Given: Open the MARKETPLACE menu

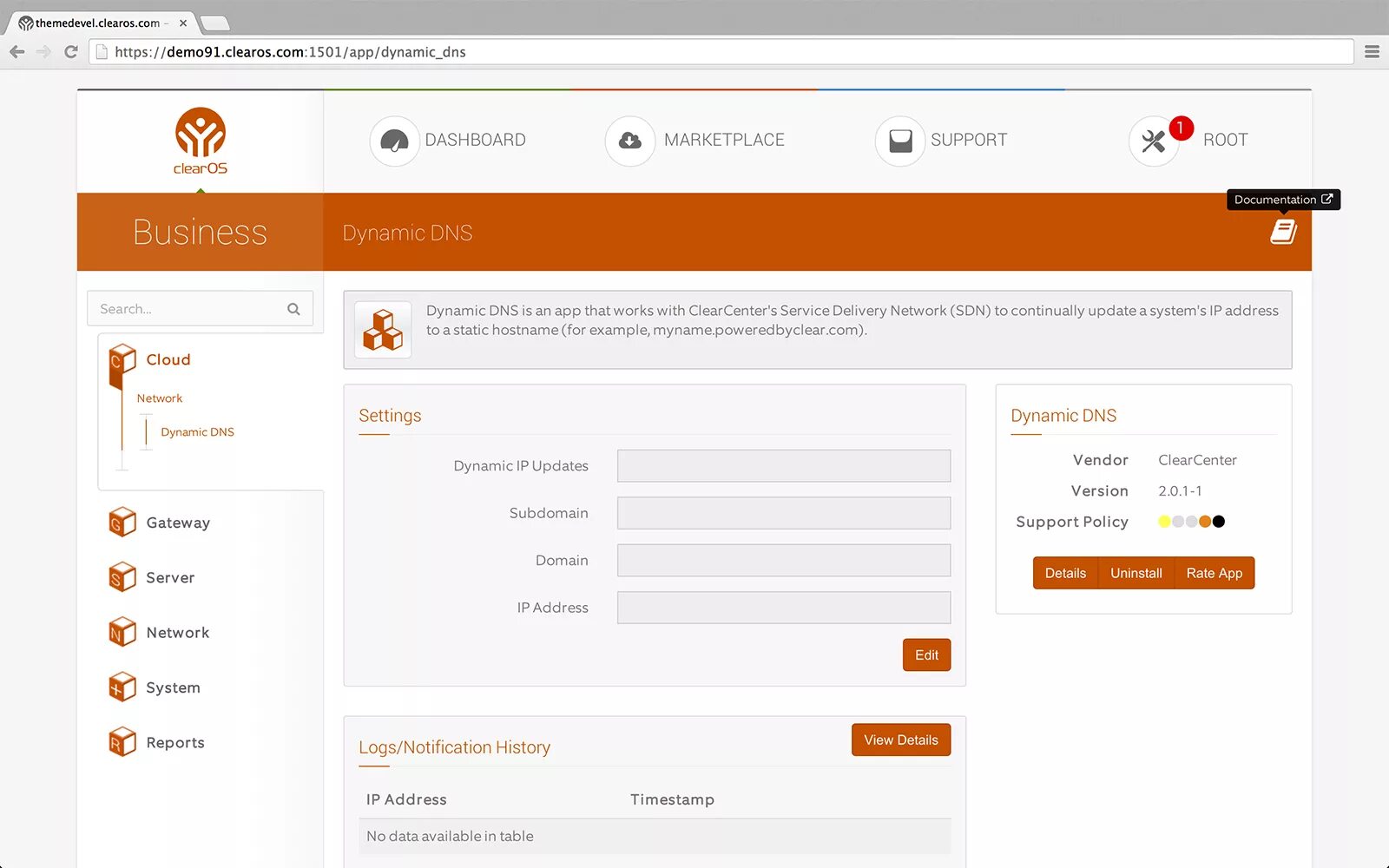Looking at the screenshot, I should 724,140.
